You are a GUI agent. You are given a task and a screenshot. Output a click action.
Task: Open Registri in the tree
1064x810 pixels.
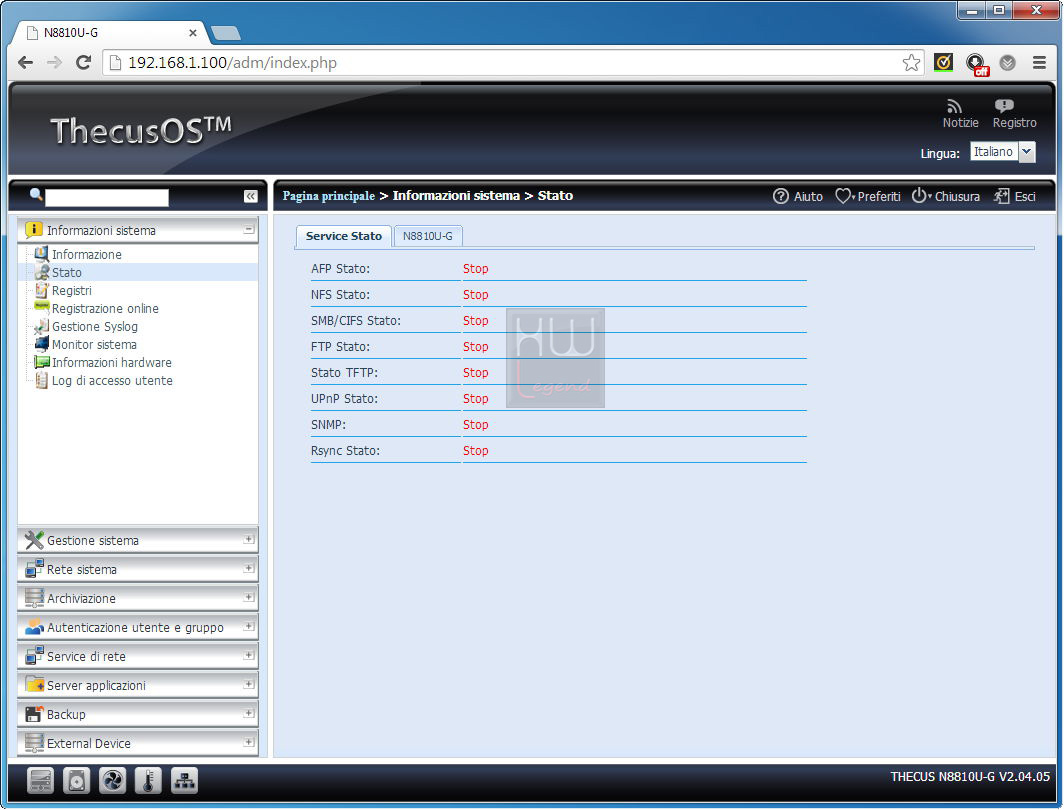(72, 290)
